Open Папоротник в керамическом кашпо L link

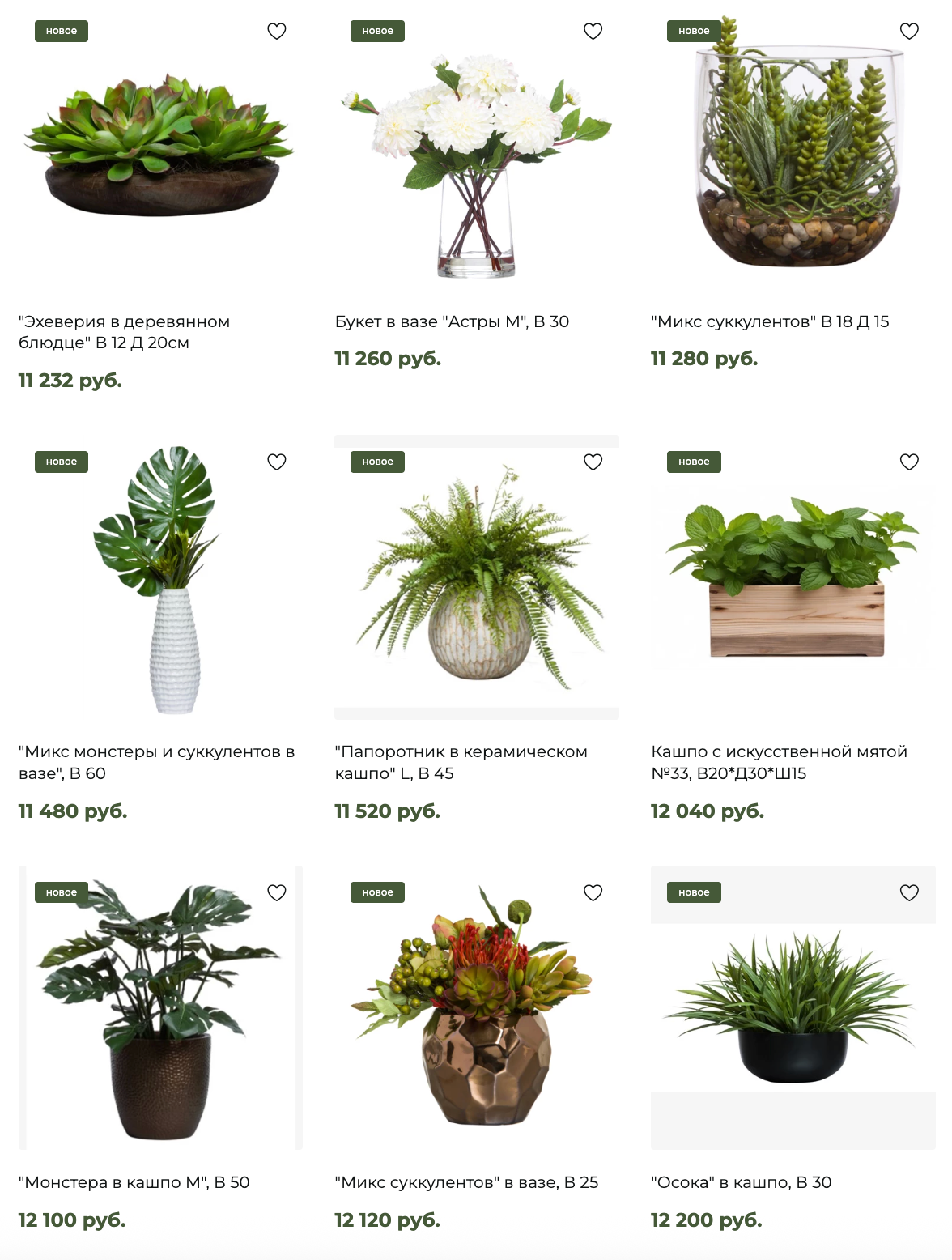[x=461, y=763]
